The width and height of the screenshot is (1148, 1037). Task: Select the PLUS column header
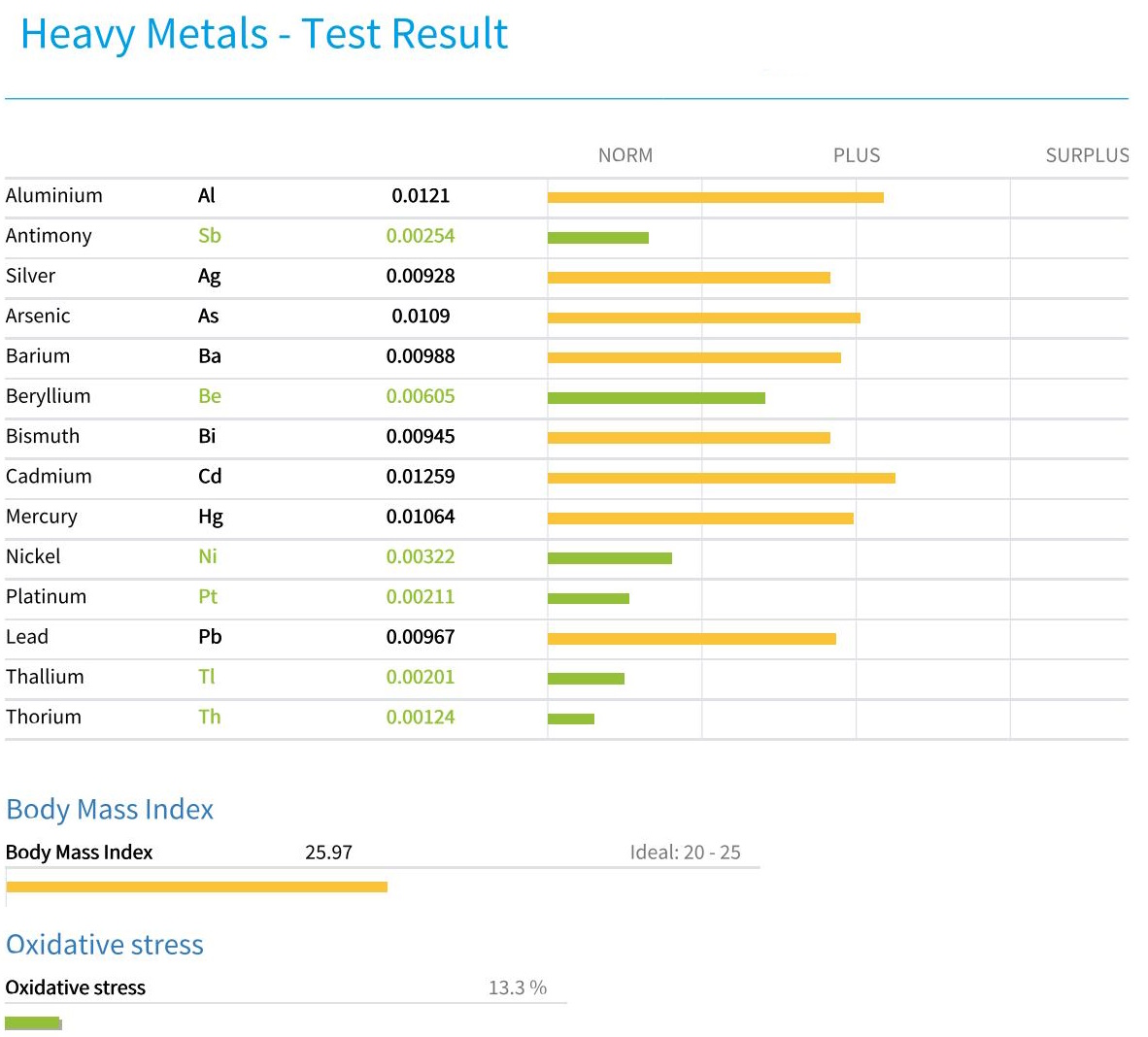[856, 155]
